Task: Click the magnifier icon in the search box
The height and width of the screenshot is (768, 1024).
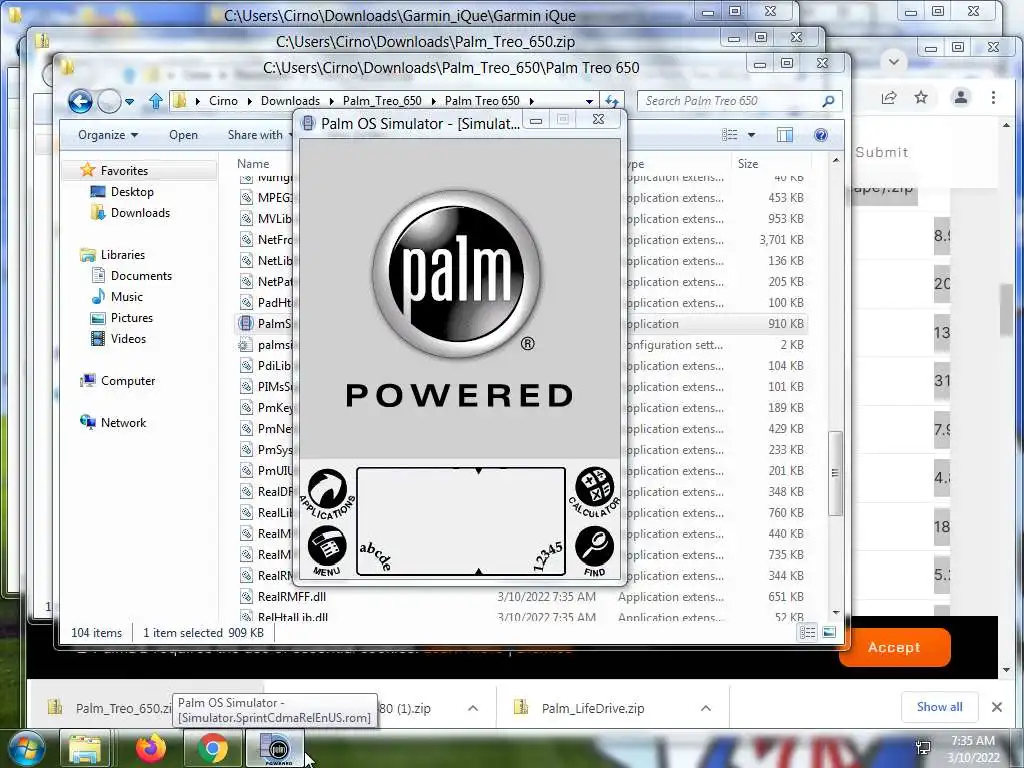Action: [828, 101]
